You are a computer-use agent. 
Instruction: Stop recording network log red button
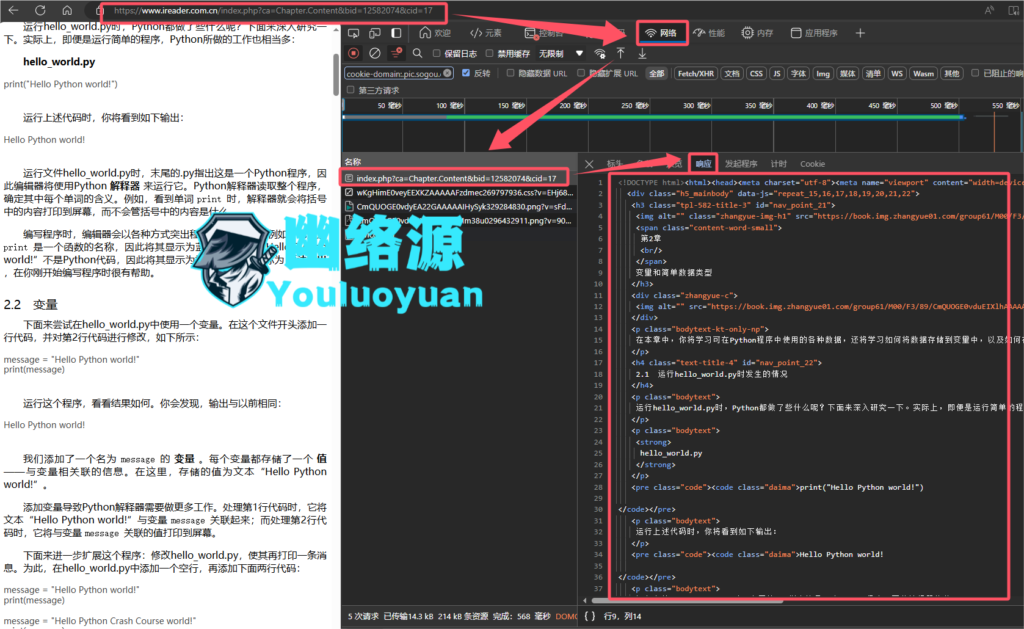353,53
